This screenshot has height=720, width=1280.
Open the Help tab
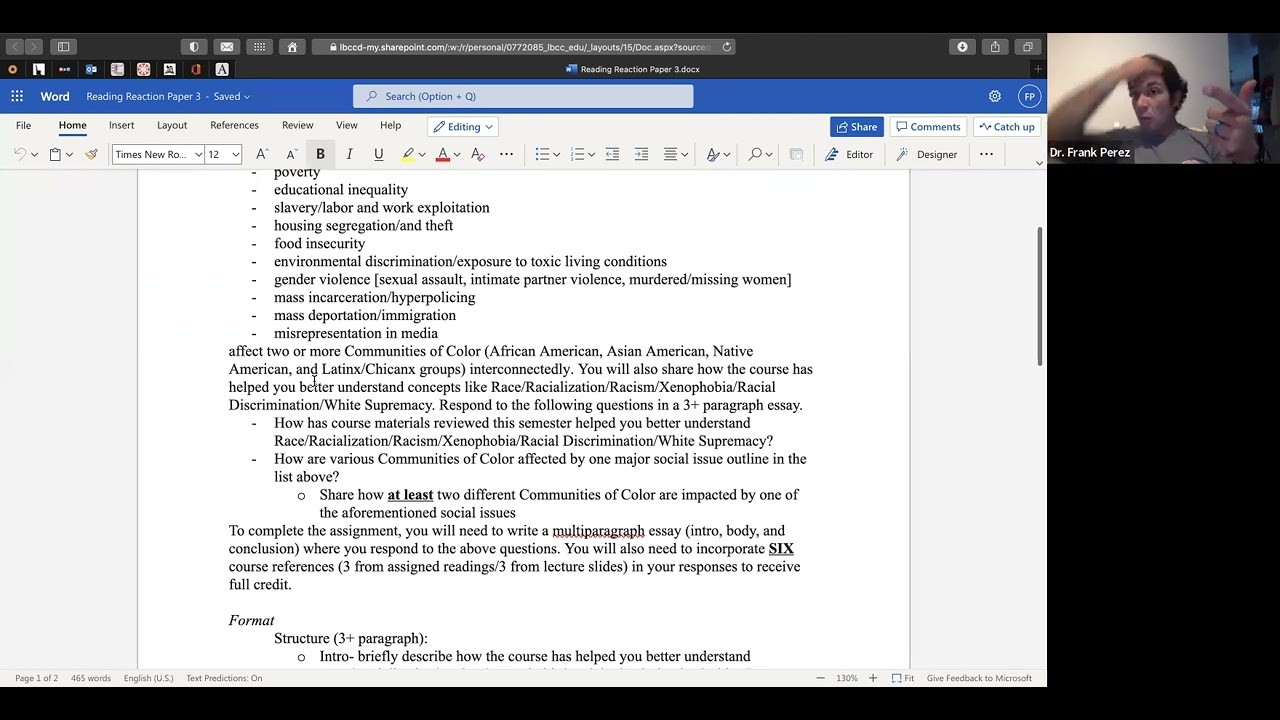click(390, 125)
